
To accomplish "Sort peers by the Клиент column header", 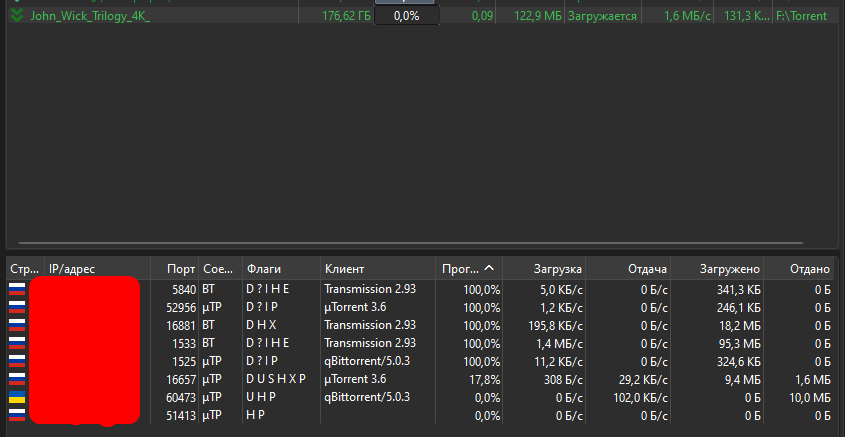I will click(345, 269).
